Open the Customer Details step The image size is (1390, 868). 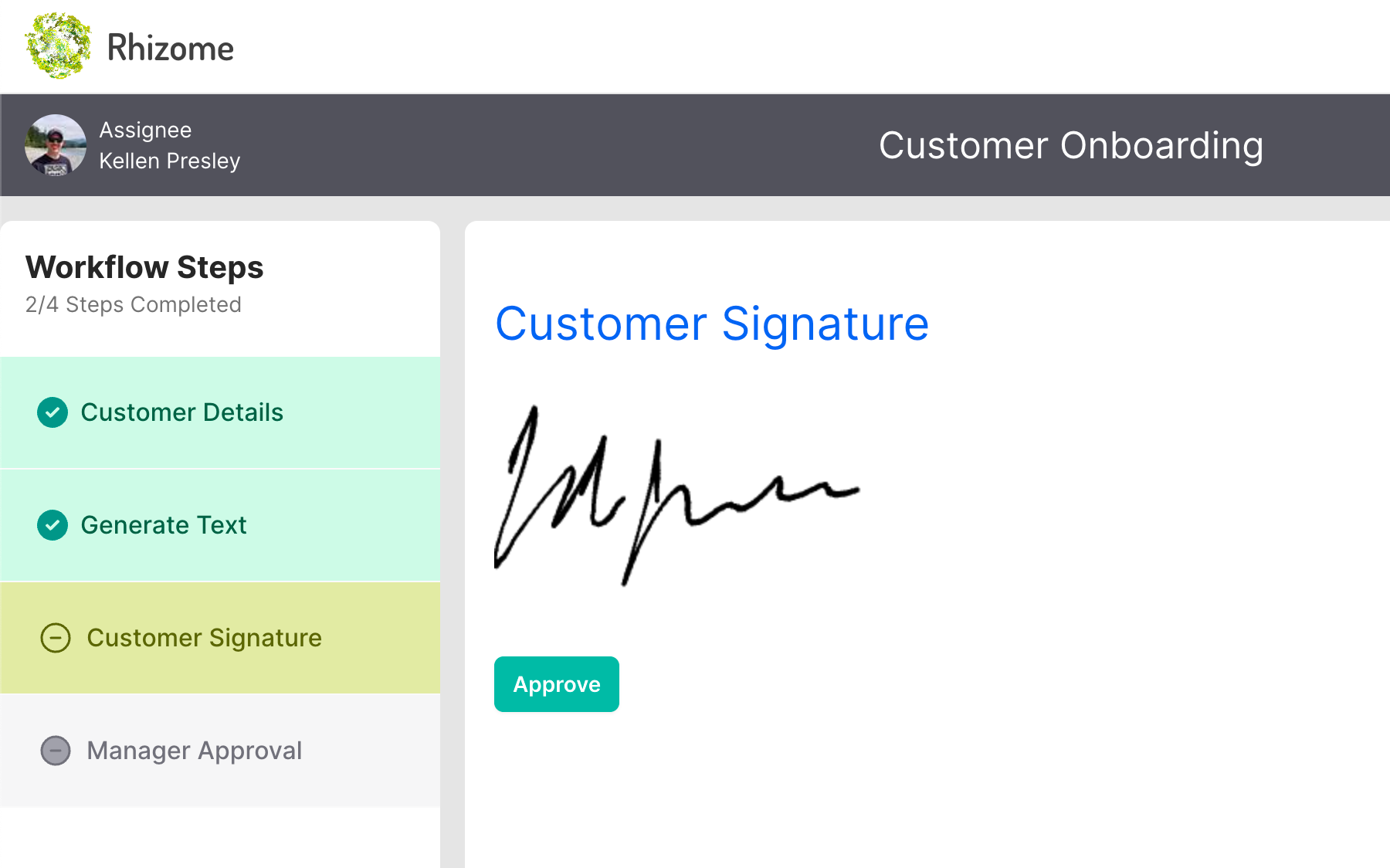182,412
